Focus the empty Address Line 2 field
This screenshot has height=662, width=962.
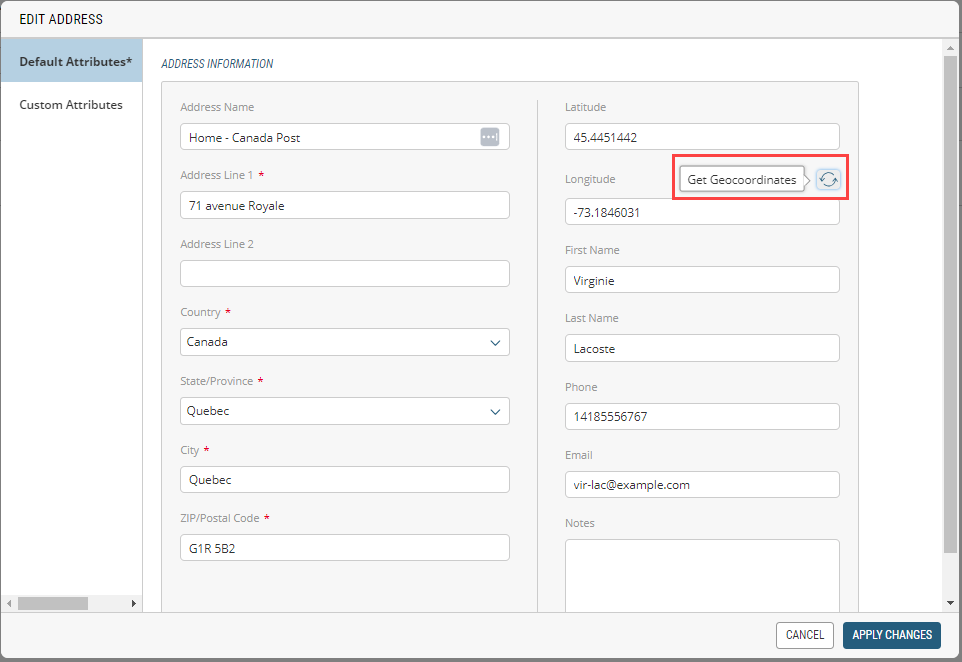344,274
